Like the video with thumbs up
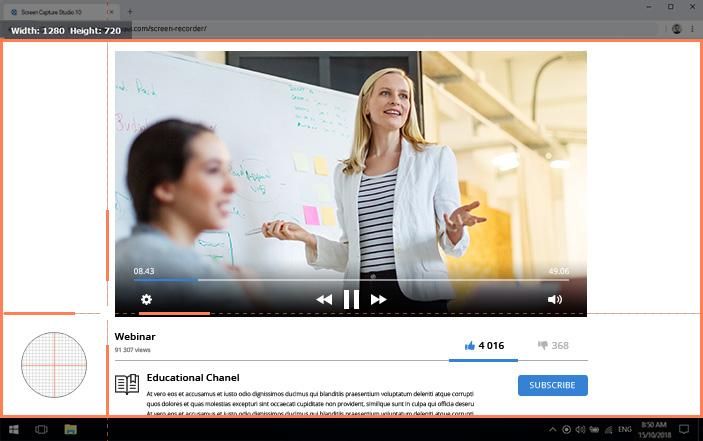 [470, 346]
